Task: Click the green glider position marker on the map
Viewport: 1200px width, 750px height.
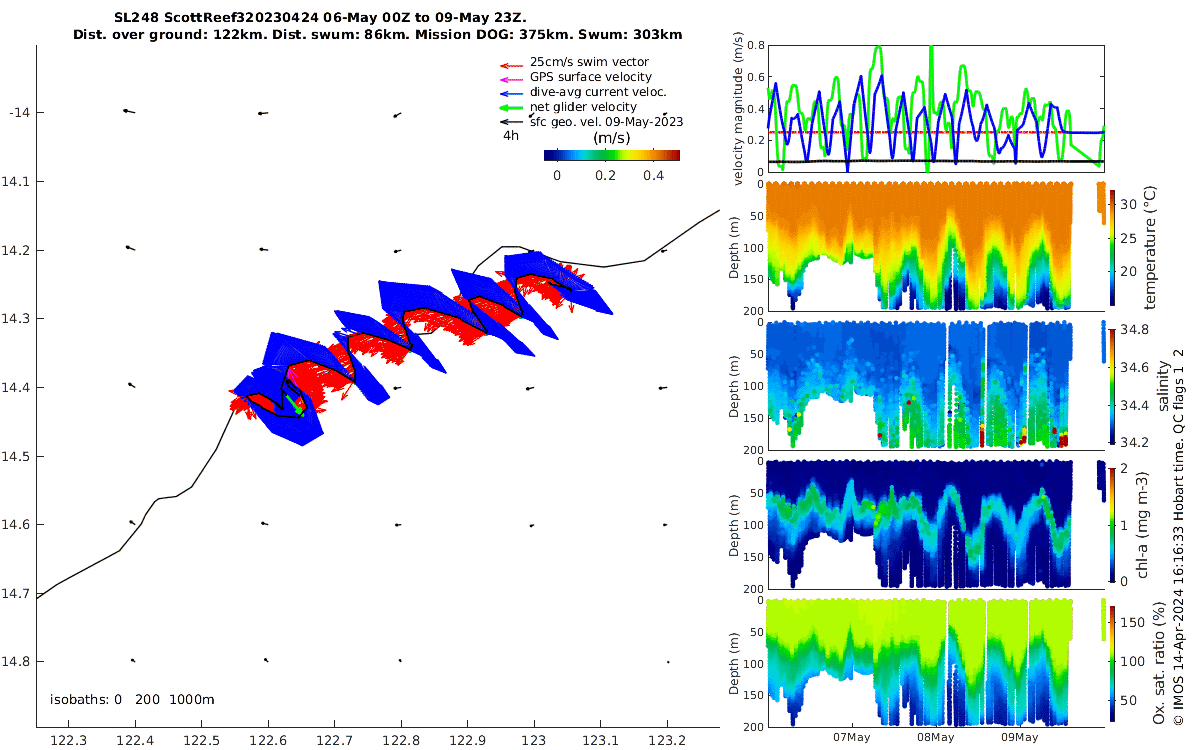Action: click(297, 408)
